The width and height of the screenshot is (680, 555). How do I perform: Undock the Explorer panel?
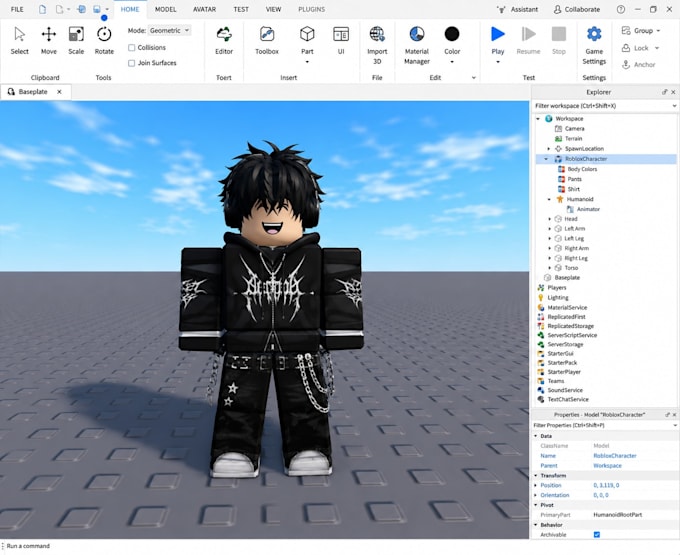click(x=664, y=92)
